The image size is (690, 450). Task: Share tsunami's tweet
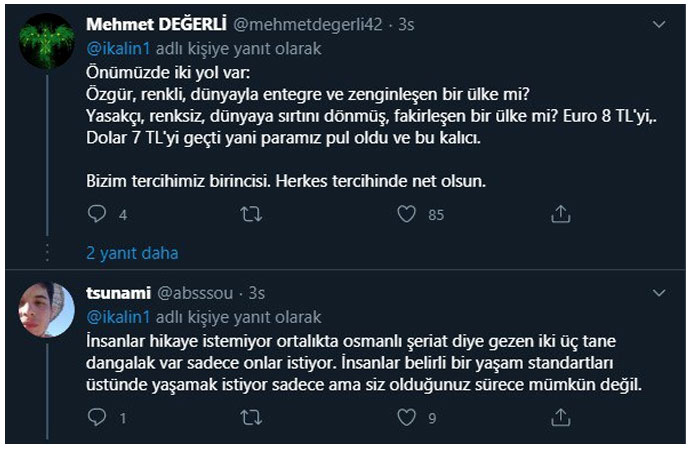tap(561, 418)
